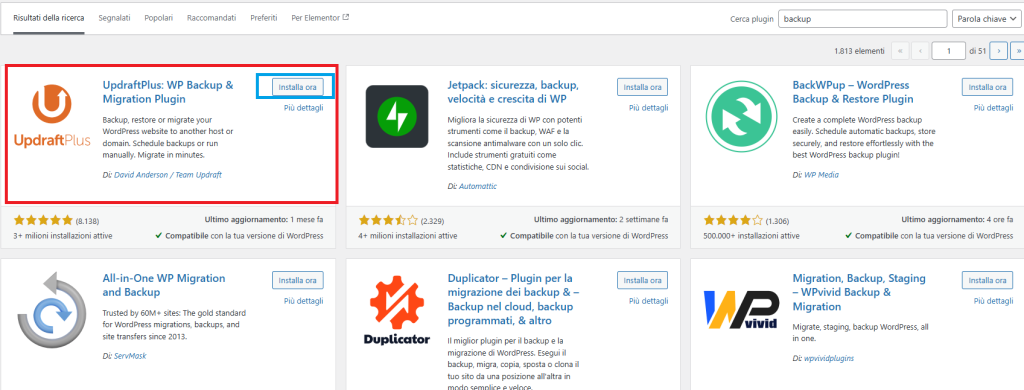Click the 500.000+ installazioni attive text

tap(751, 236)
